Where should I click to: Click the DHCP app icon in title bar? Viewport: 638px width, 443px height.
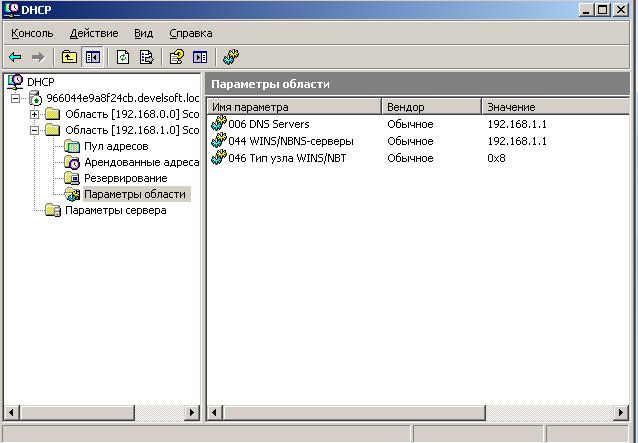point(12,9)
